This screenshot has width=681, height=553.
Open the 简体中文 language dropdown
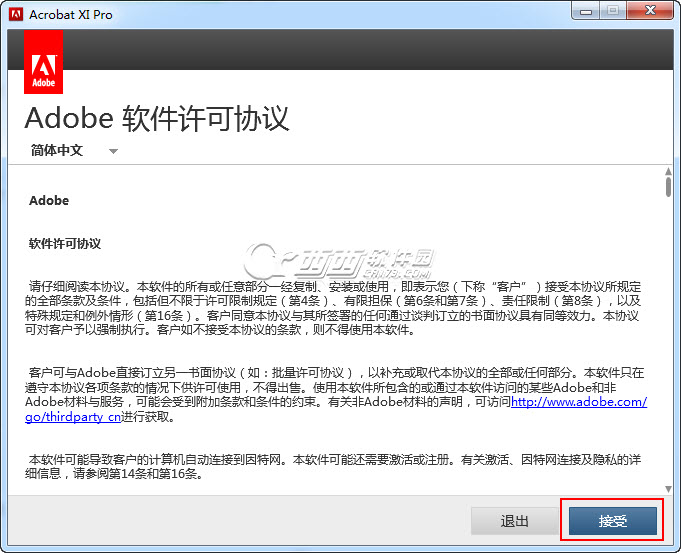tap(74, 151)
